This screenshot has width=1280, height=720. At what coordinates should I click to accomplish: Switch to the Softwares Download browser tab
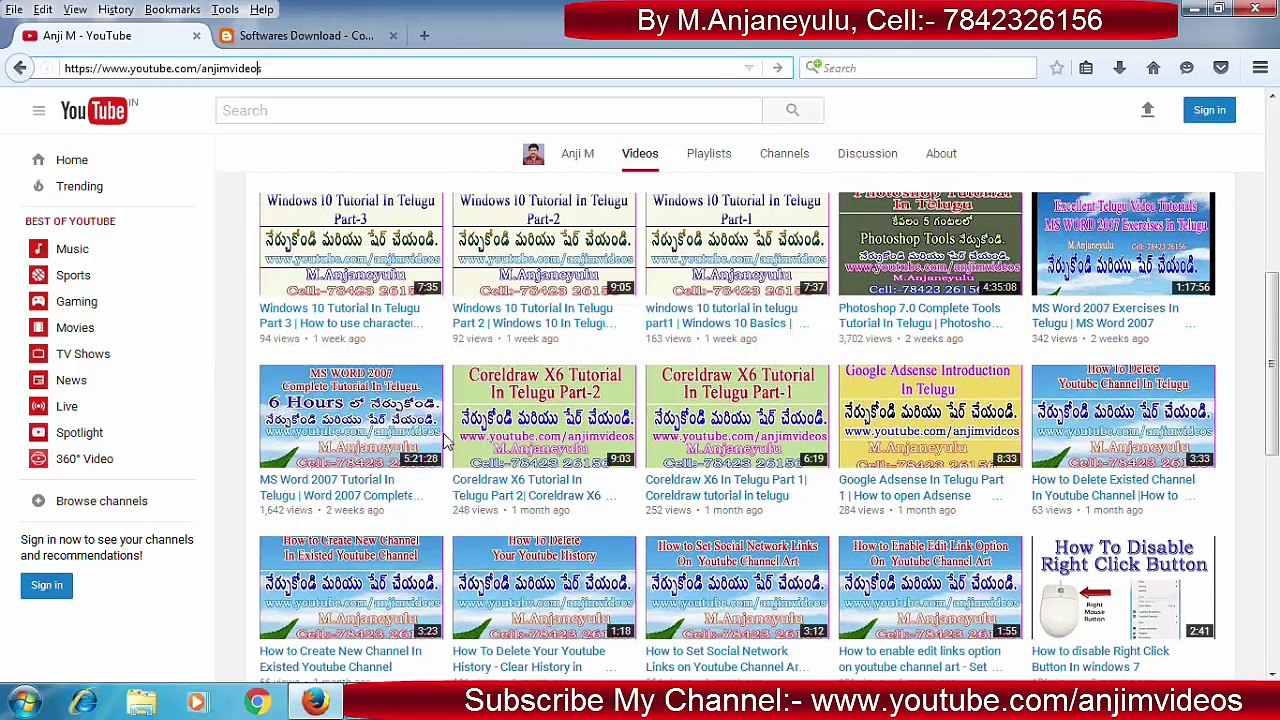tap(306, 36)
